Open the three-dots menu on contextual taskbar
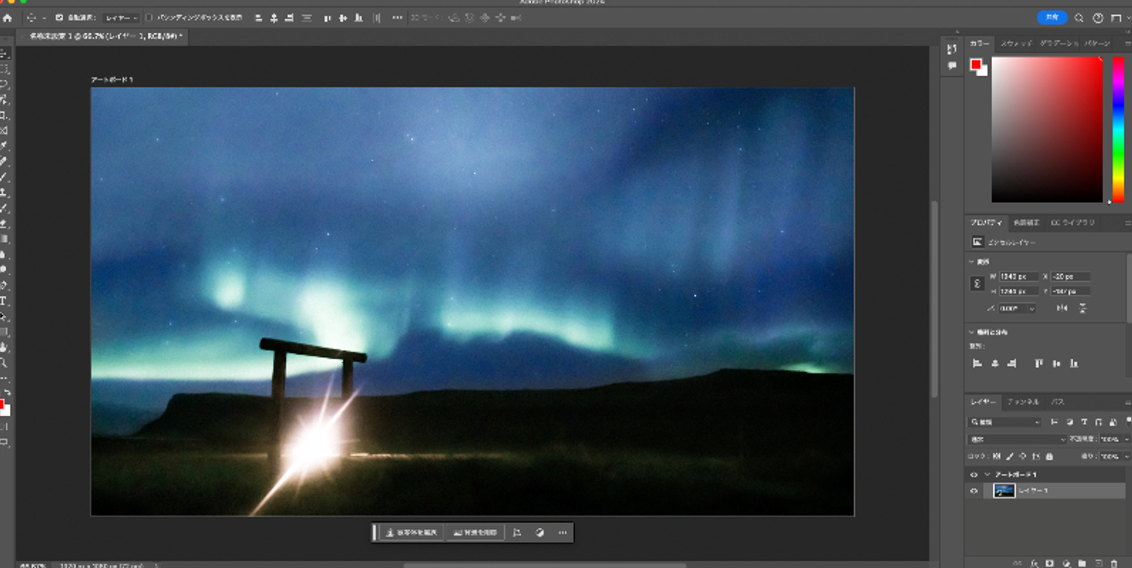Screen dimensions: 1132x568 coord(562,533)
